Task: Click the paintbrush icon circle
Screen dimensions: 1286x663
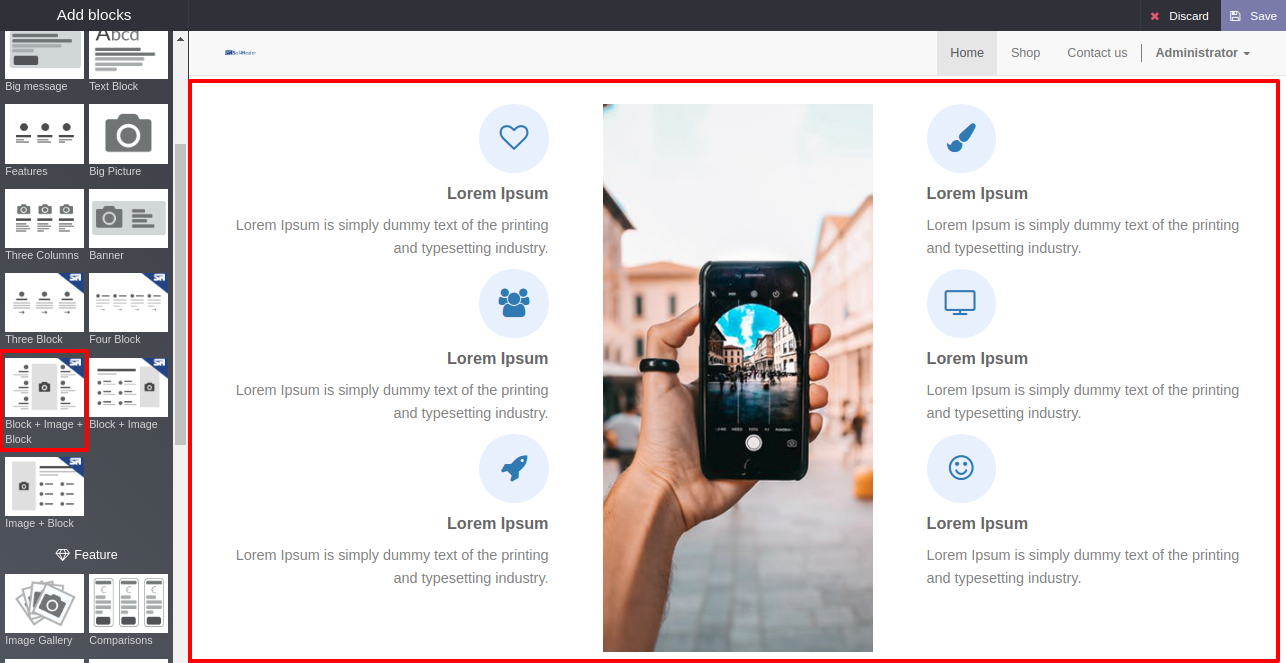Action: [x=961, y=138]
